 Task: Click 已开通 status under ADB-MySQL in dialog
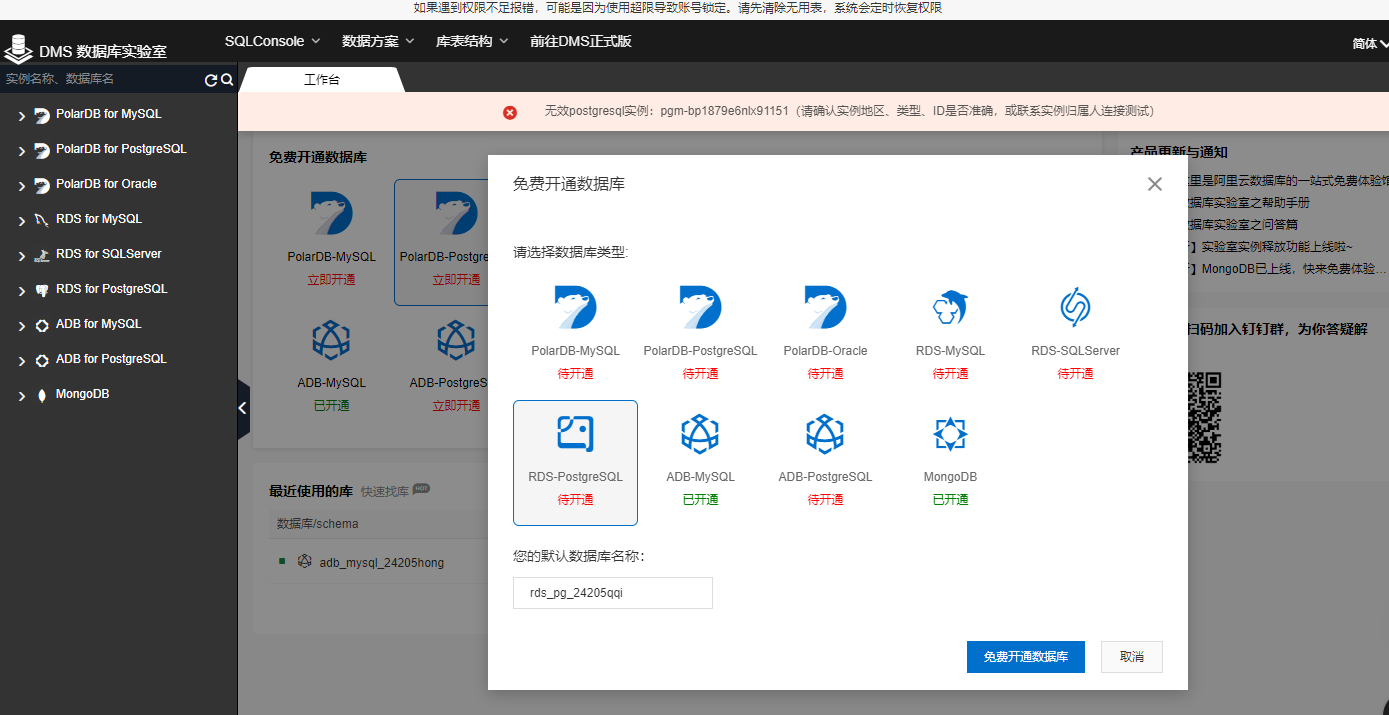tap(700, 499)
